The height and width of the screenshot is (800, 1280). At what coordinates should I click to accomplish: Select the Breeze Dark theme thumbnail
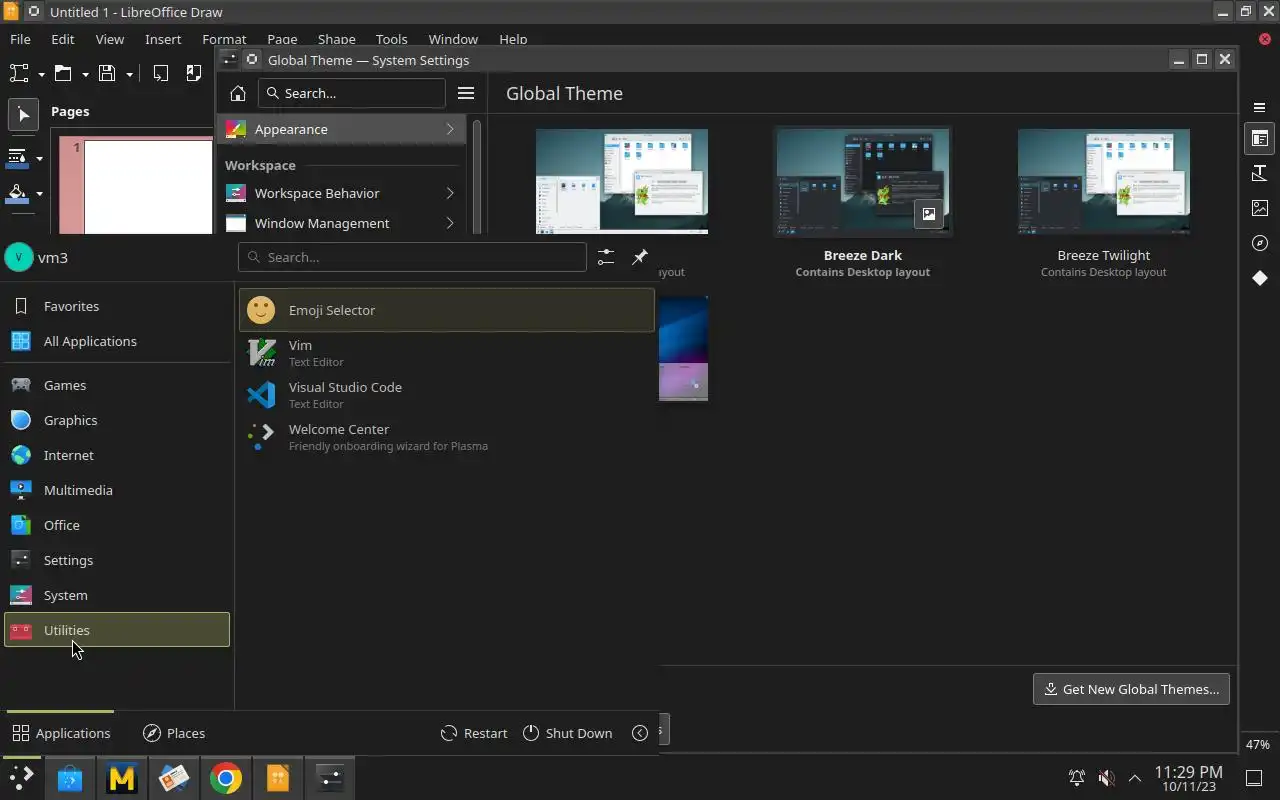point(863,181)
